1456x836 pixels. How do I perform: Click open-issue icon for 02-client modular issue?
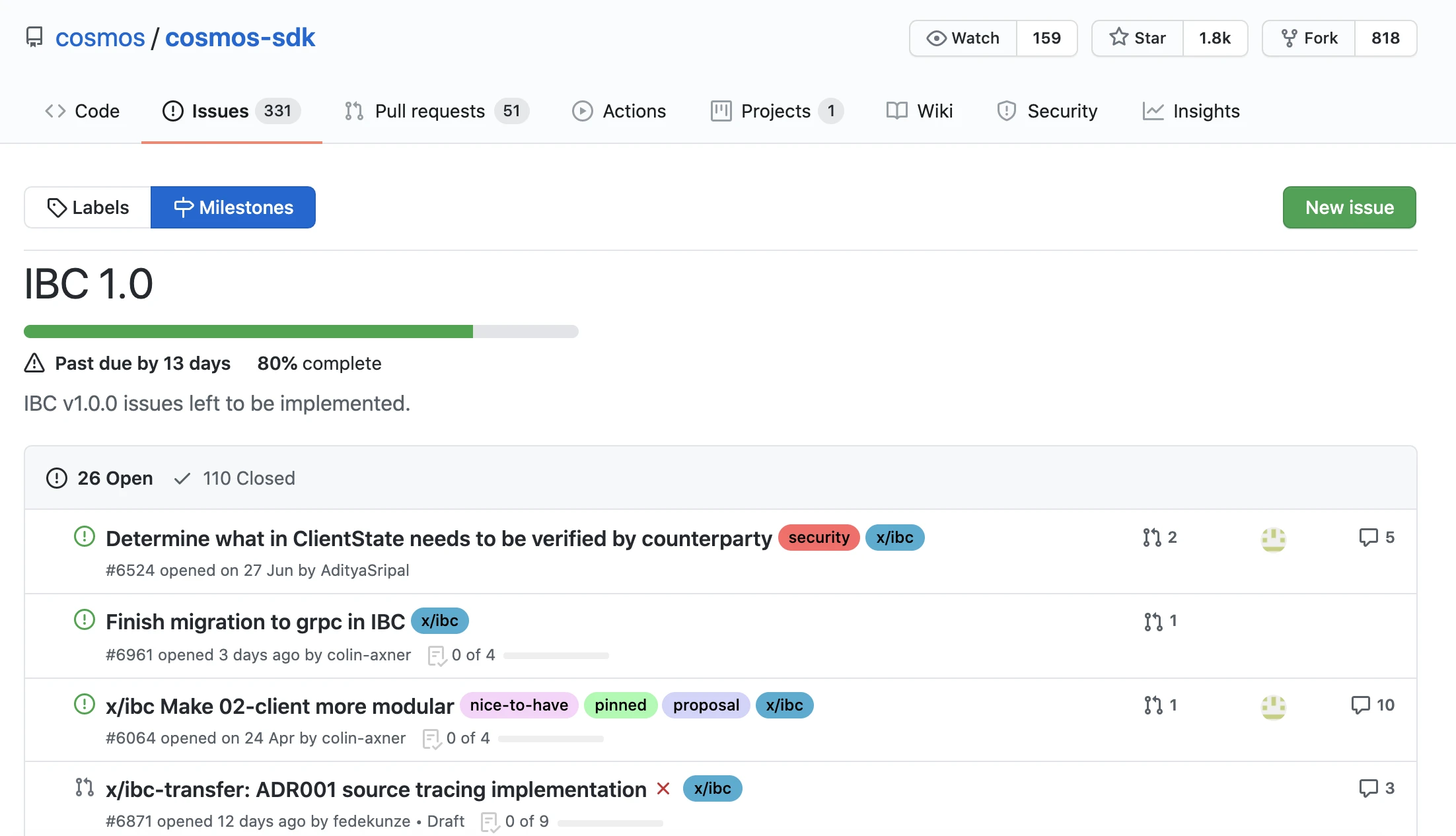pos(85,704)
